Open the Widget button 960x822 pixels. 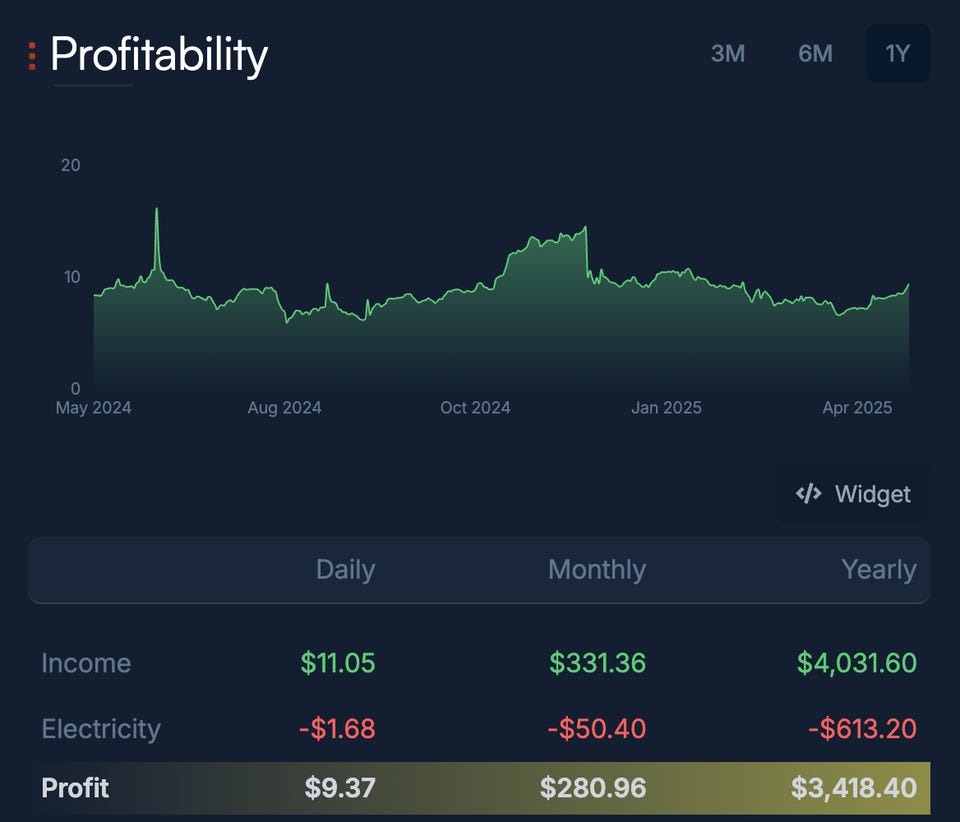[853, 494]
